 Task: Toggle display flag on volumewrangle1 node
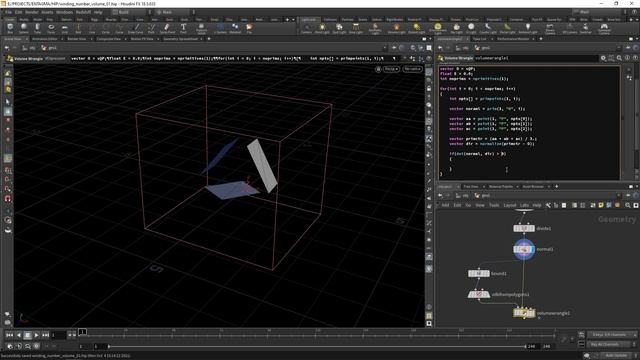tap(532, 313)
